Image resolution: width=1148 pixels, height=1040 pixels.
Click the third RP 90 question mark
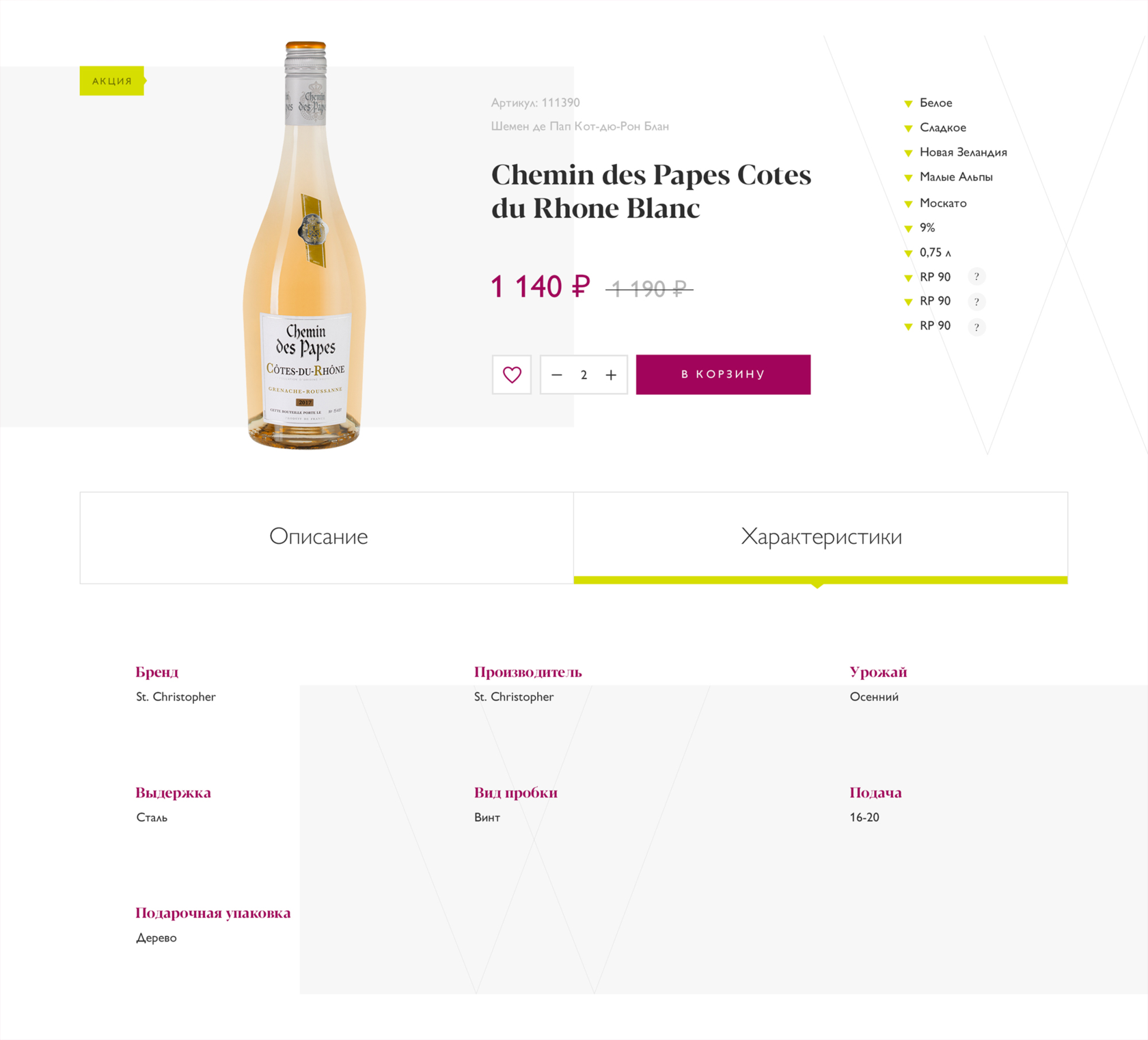click(976, 327)
